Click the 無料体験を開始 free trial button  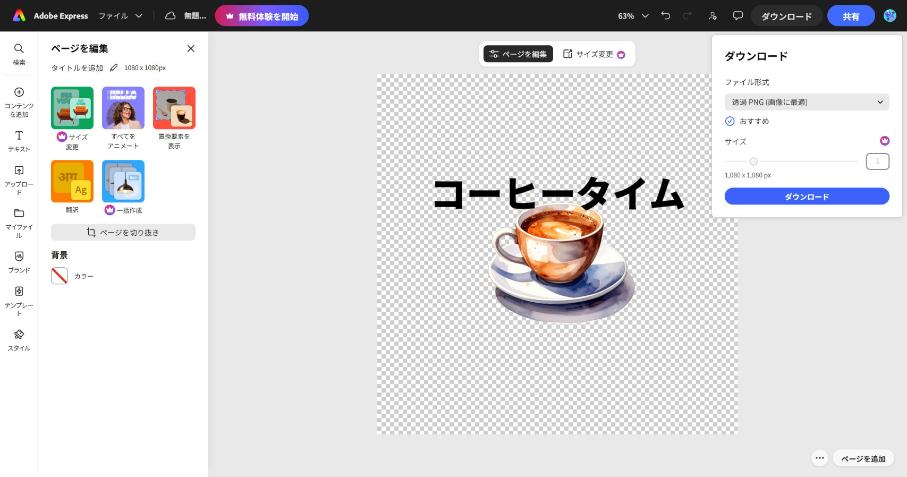(261, 16)
